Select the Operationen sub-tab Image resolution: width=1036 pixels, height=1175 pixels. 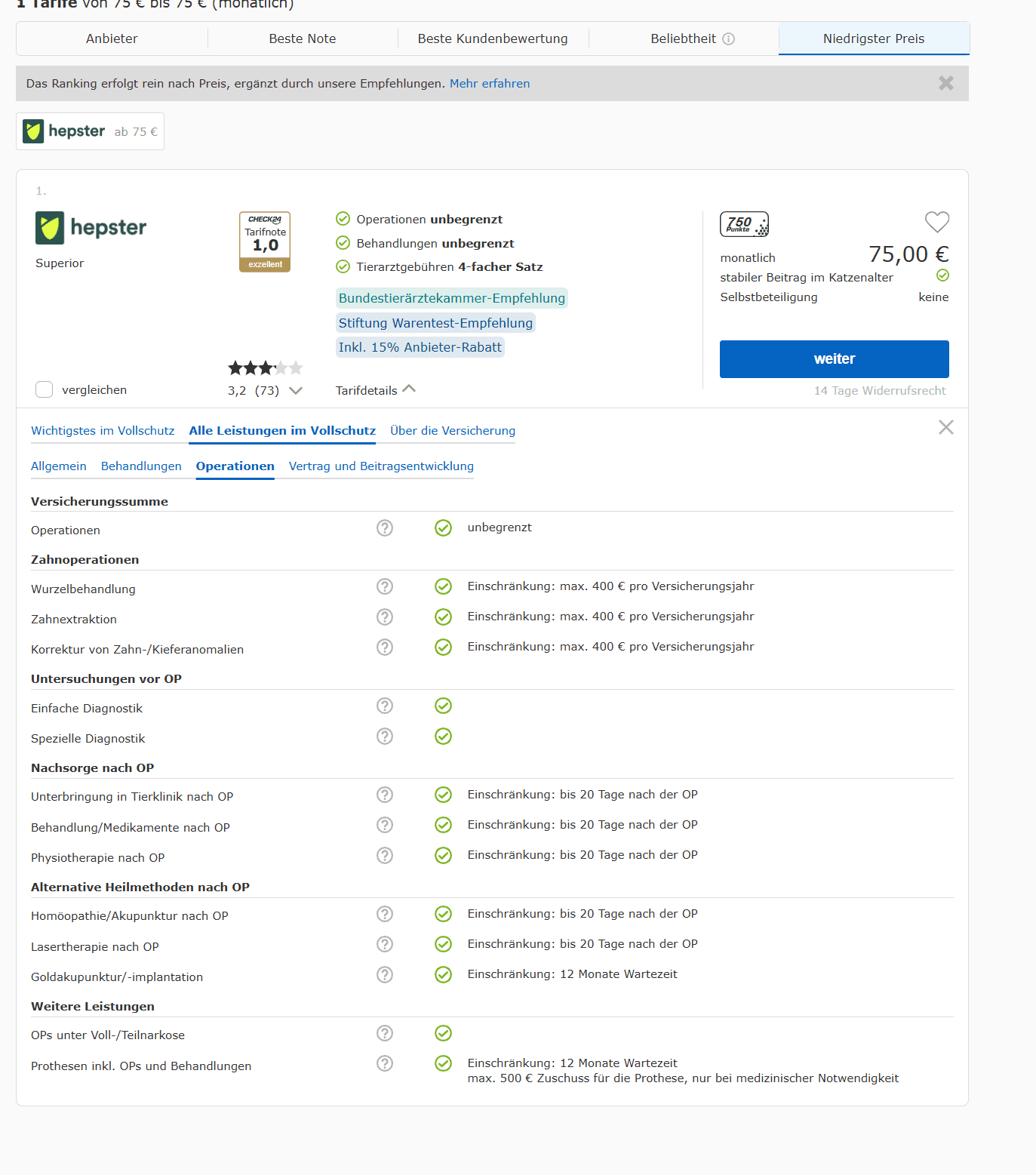235,466
